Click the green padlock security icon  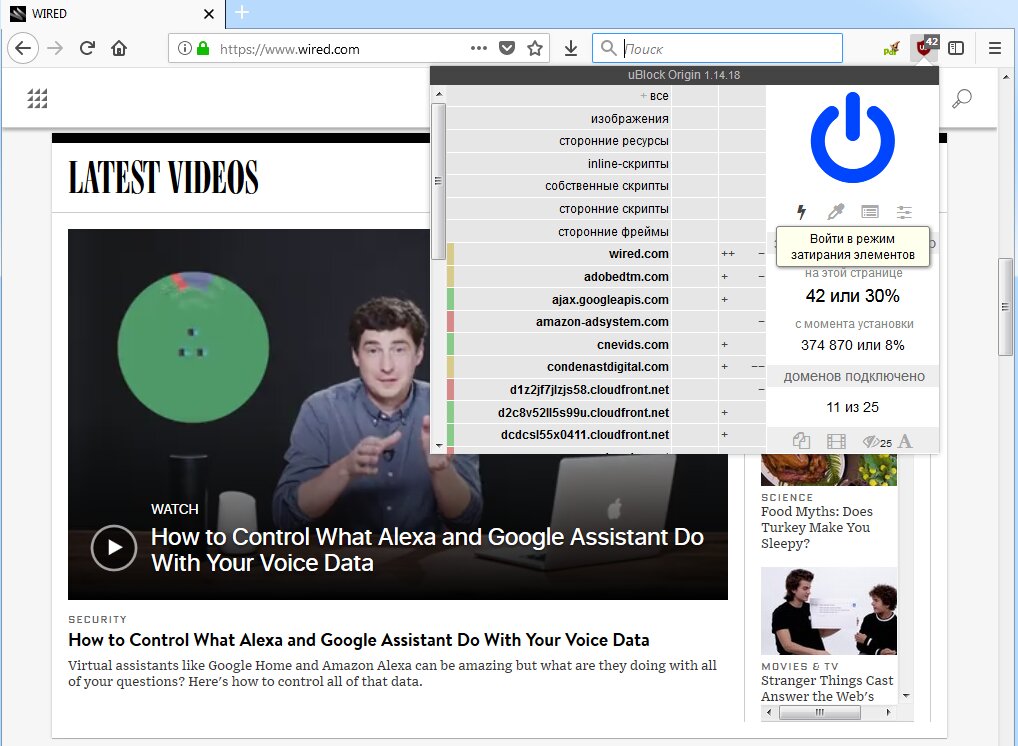(x=203, y=48)
